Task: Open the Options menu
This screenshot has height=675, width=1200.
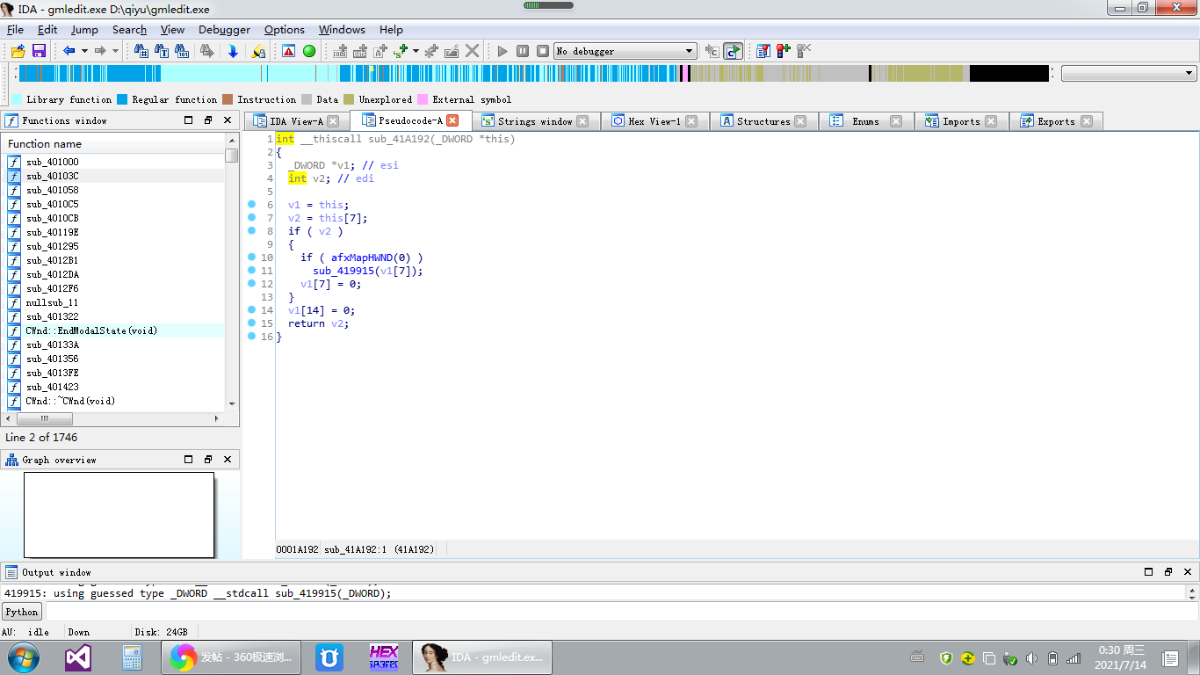Action: (284, 30)
